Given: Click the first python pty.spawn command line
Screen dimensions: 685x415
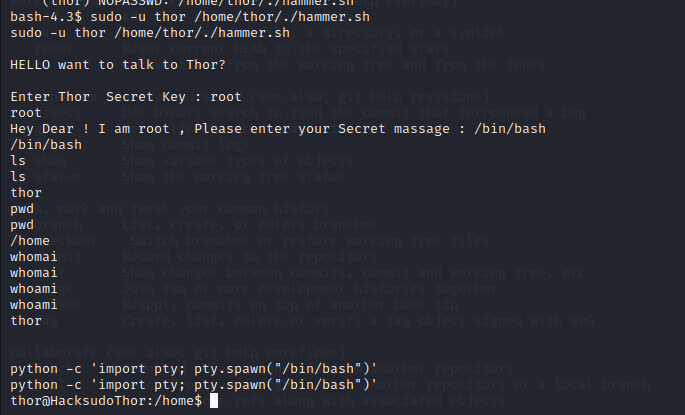Looking at the screenshot, I should coord(194,368).
